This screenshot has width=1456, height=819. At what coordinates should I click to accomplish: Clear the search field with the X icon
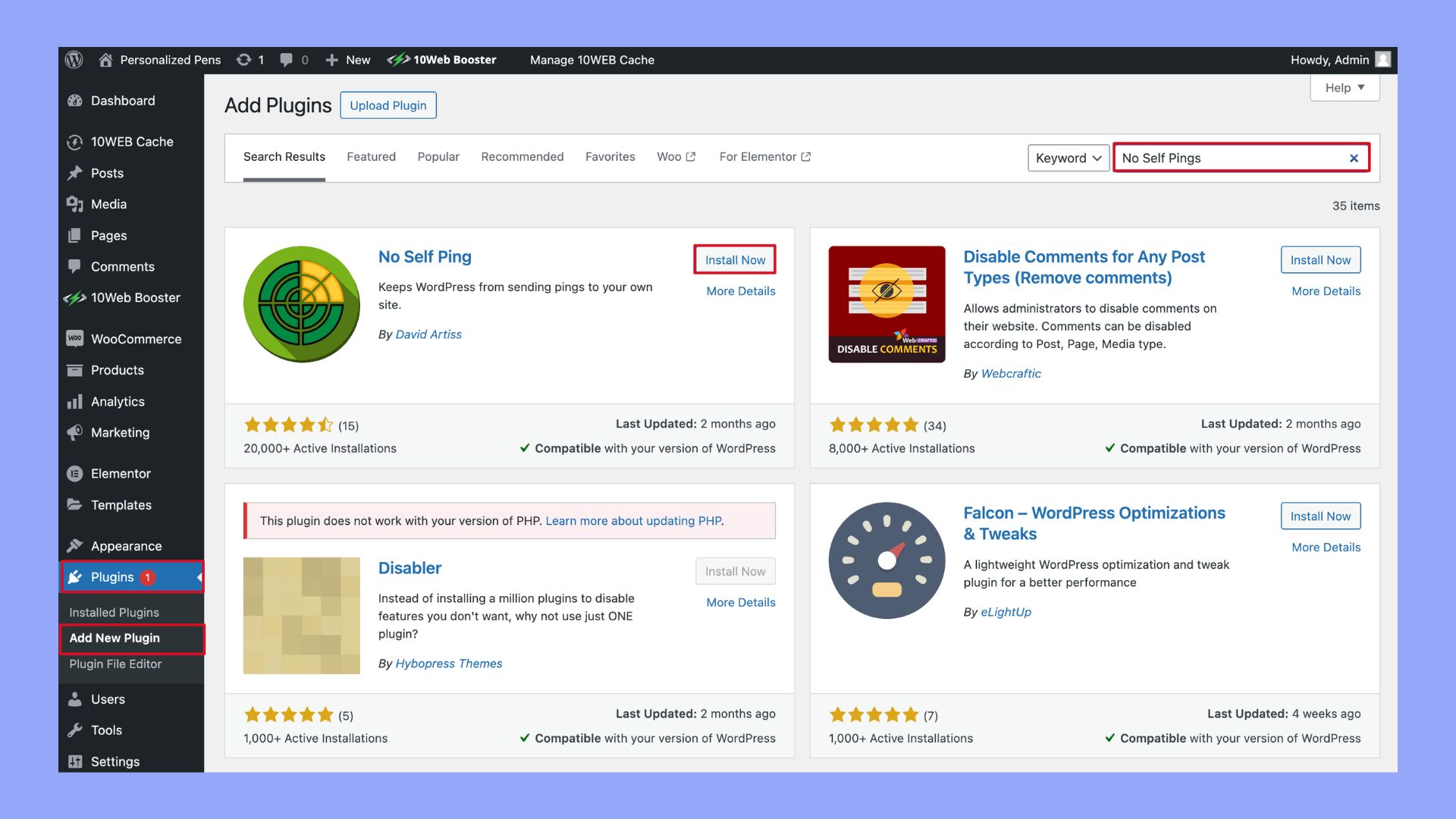tap(1354, 158)
